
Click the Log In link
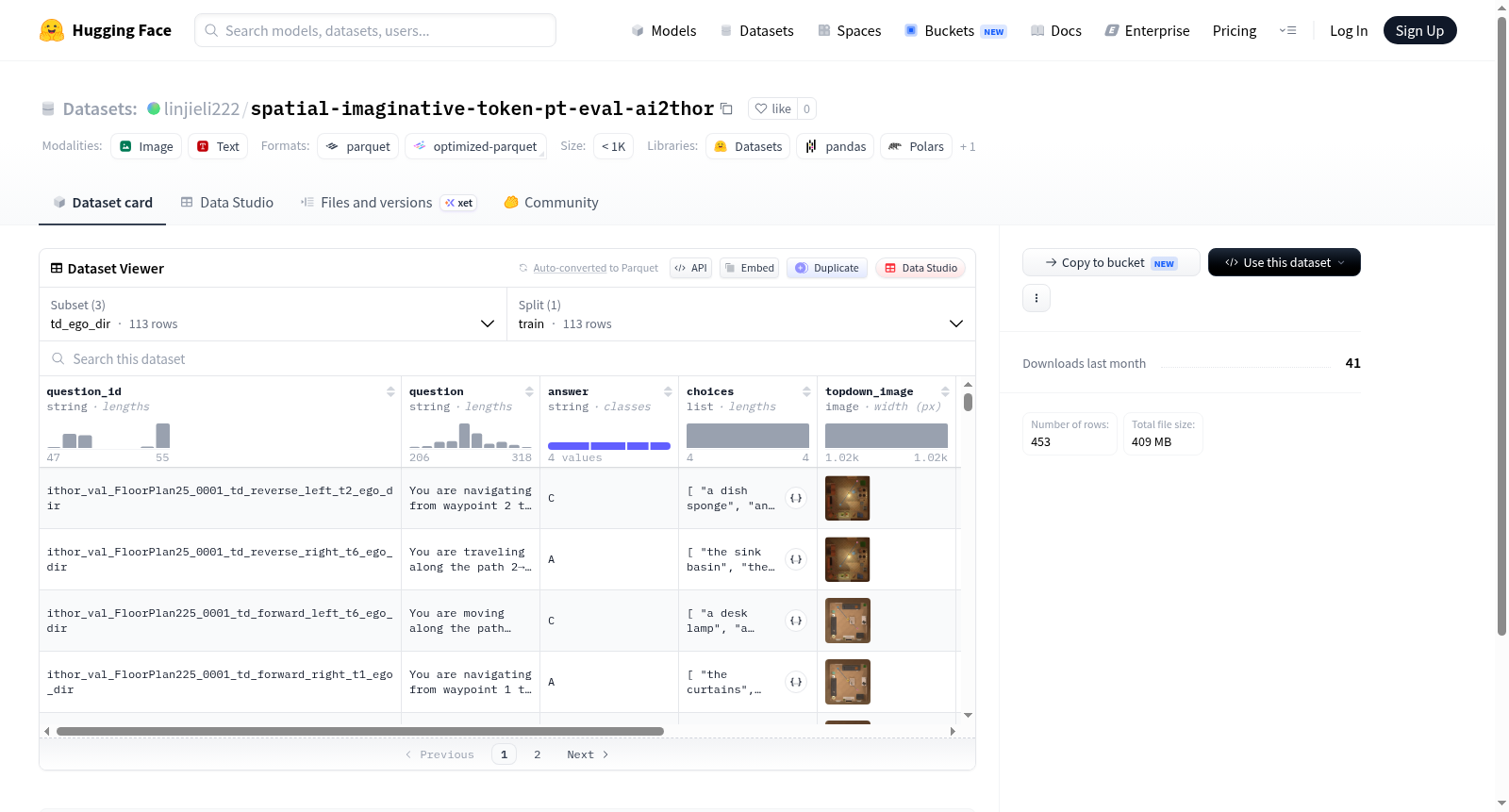tap(1349, 31)
